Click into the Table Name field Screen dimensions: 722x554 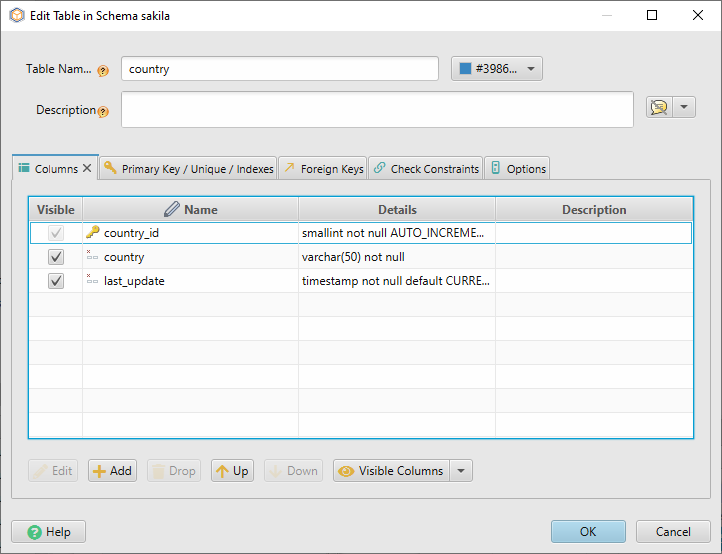pyautogui.click(x=279, y=69)
